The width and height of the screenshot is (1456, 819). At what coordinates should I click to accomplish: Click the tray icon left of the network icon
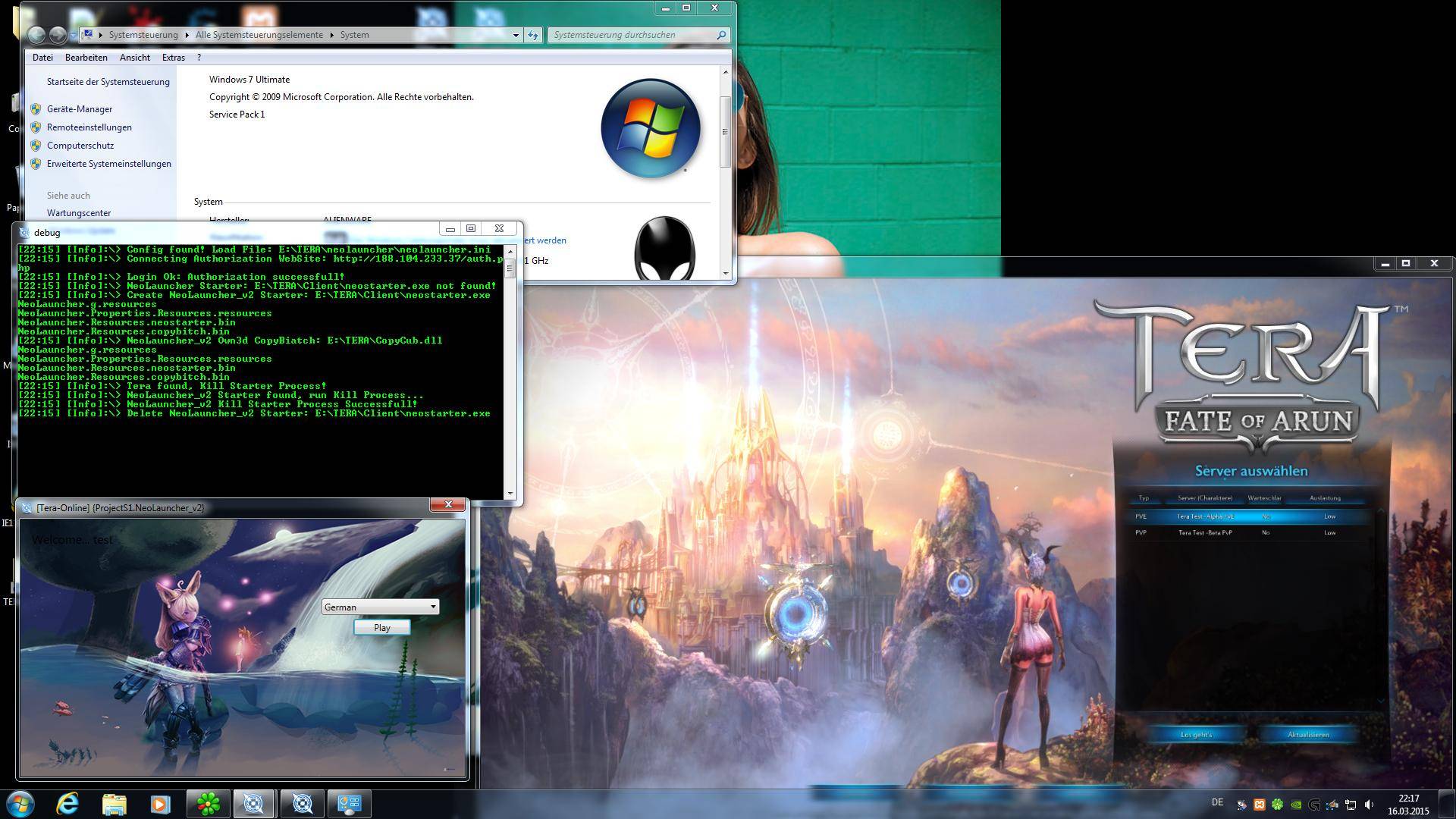[x=1332, y=805]
